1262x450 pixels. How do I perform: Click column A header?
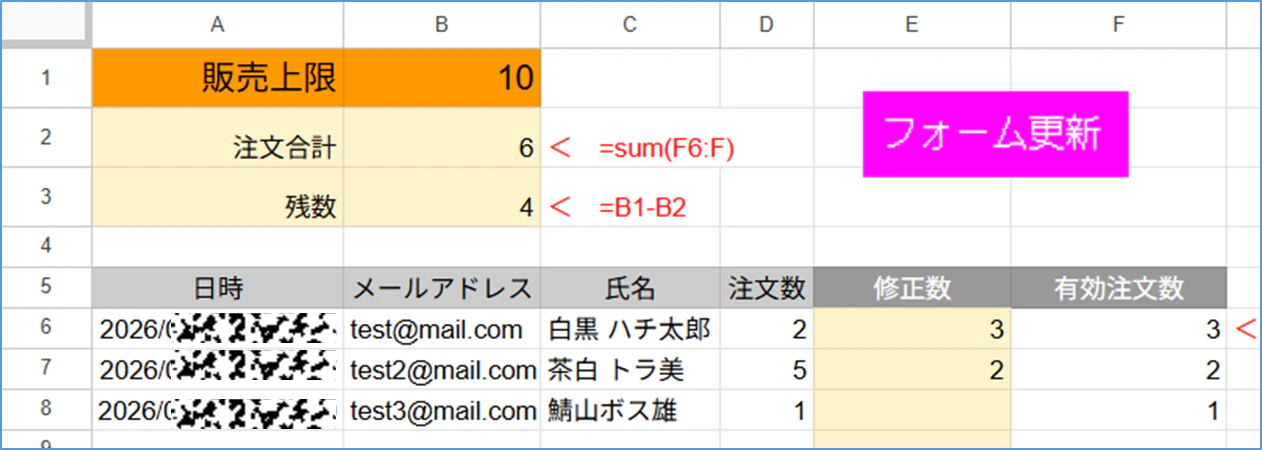[x=218, y=24]
